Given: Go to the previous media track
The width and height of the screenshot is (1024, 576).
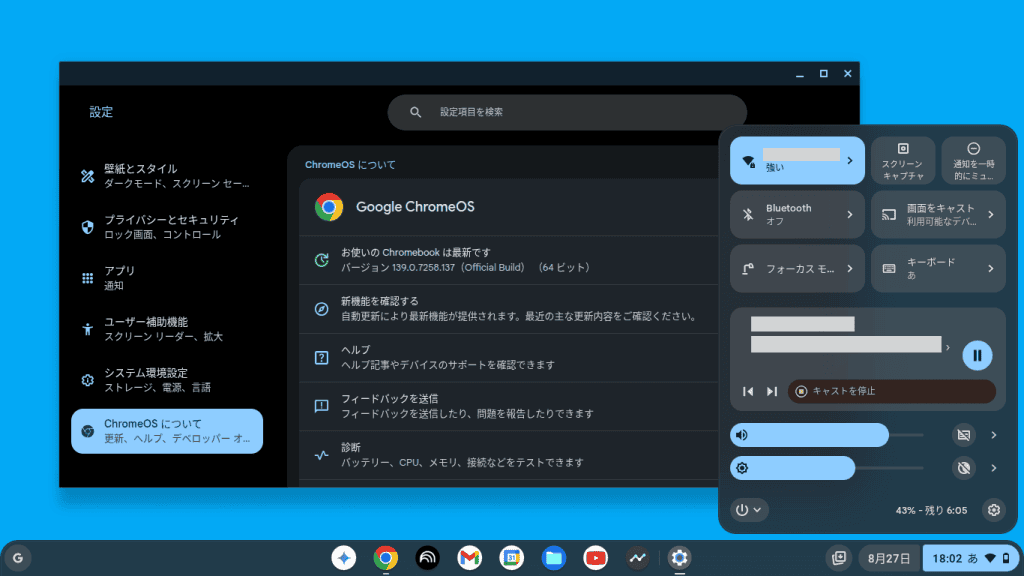Looking at the screenshot, I should [748, 391].
